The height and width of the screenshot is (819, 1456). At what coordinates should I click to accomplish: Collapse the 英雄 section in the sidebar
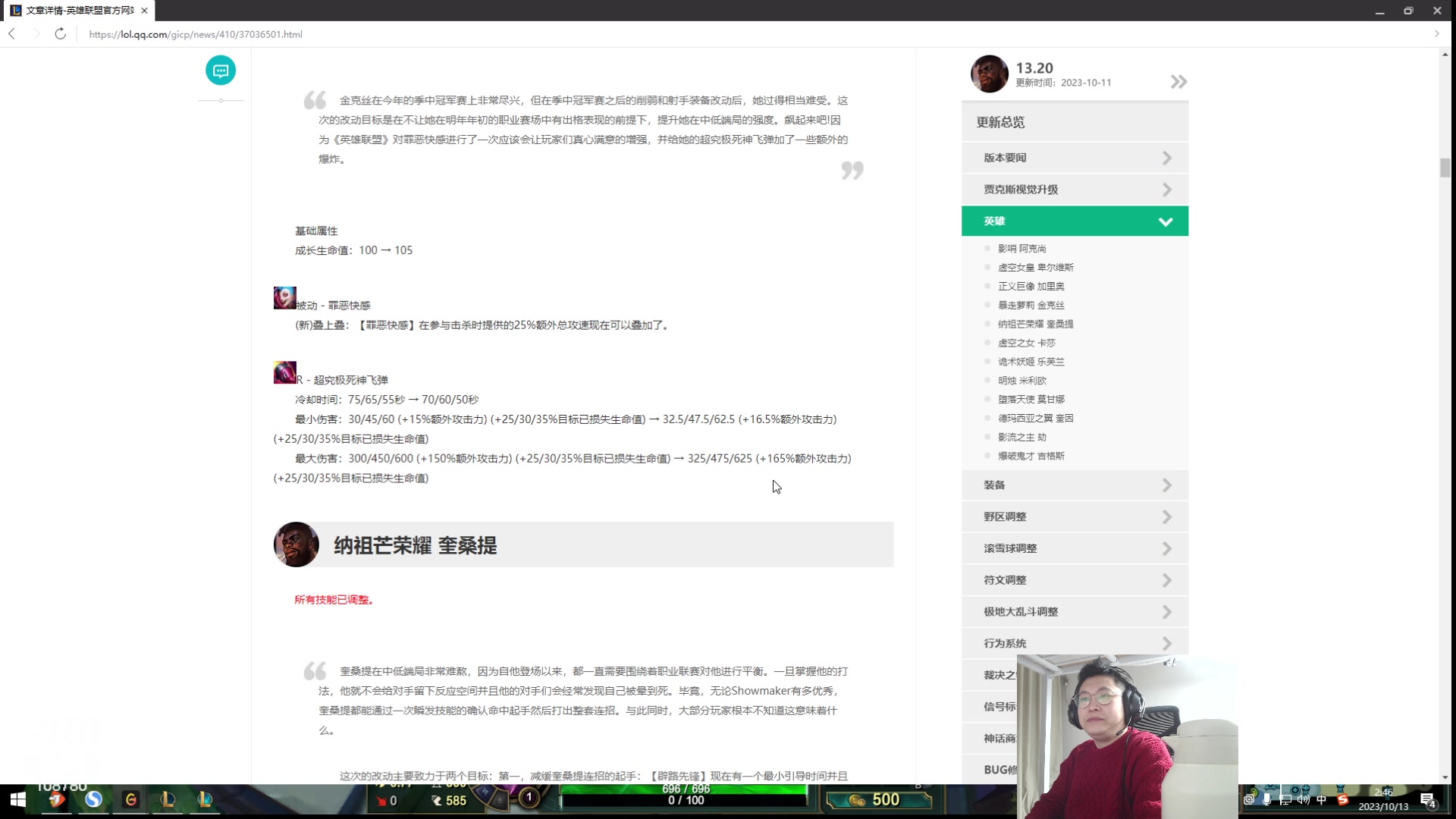1166,221
